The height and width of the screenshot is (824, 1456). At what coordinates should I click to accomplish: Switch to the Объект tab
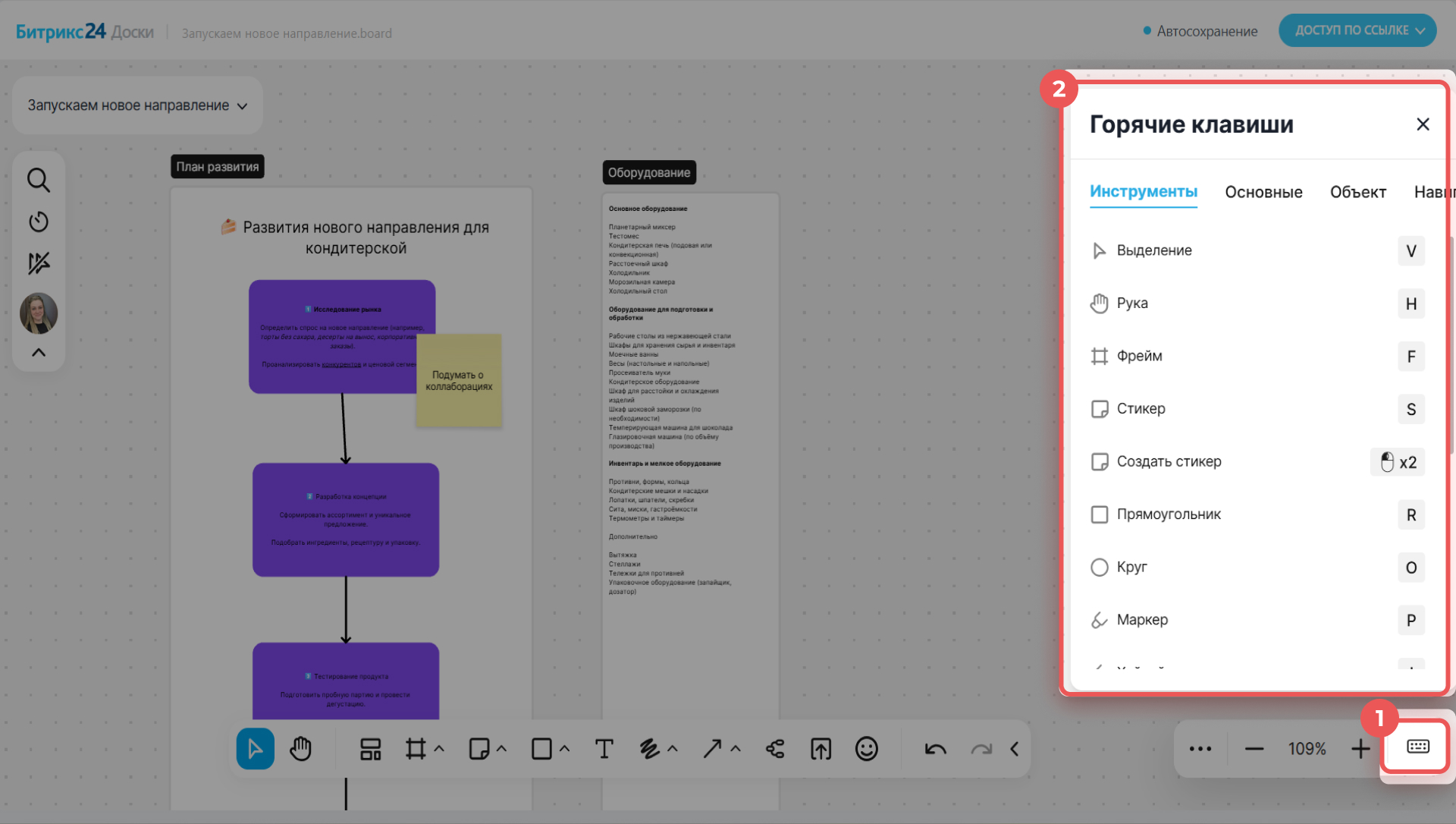pos(1357,192)
